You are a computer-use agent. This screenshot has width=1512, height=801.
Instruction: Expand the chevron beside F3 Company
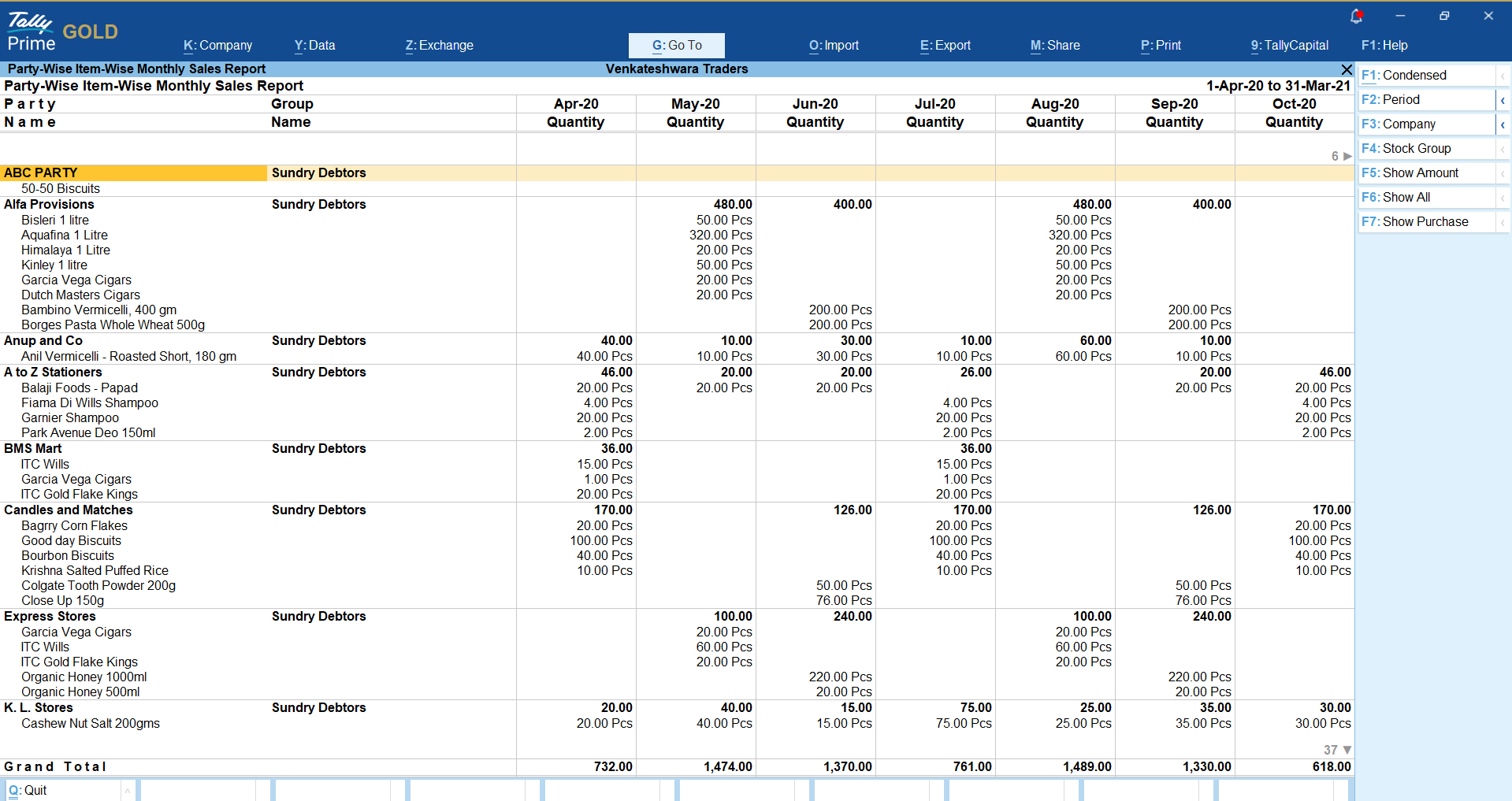1503,124
